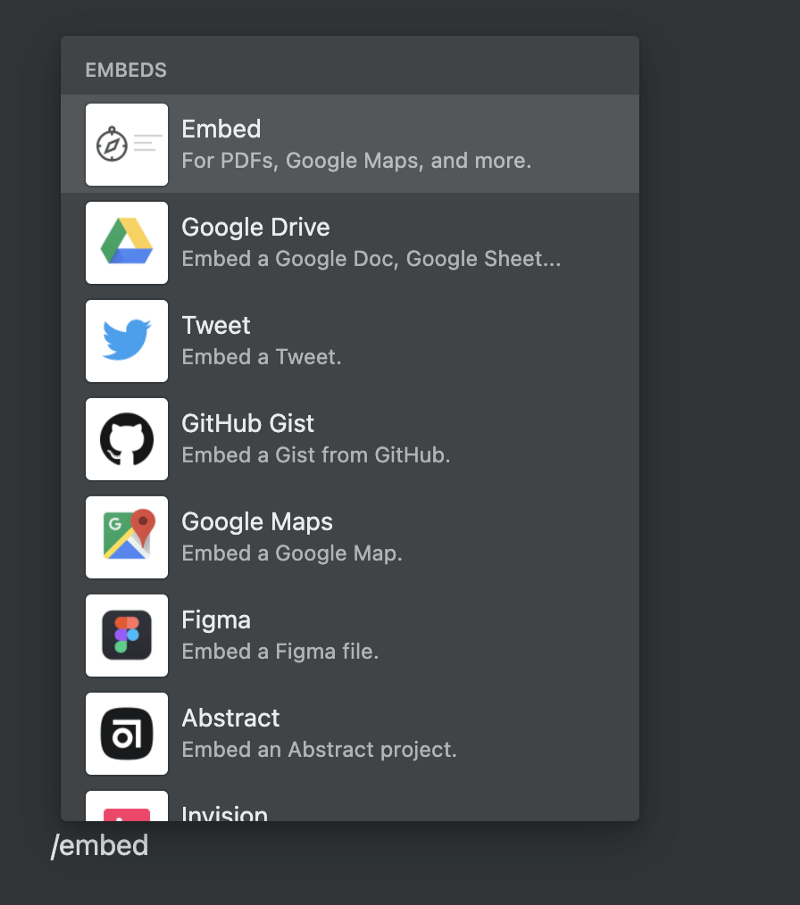Screen dimensions: 800x905
Task: Pick the "Abstract" embed option
Action: pyautogui.click(x=230, y=717)
